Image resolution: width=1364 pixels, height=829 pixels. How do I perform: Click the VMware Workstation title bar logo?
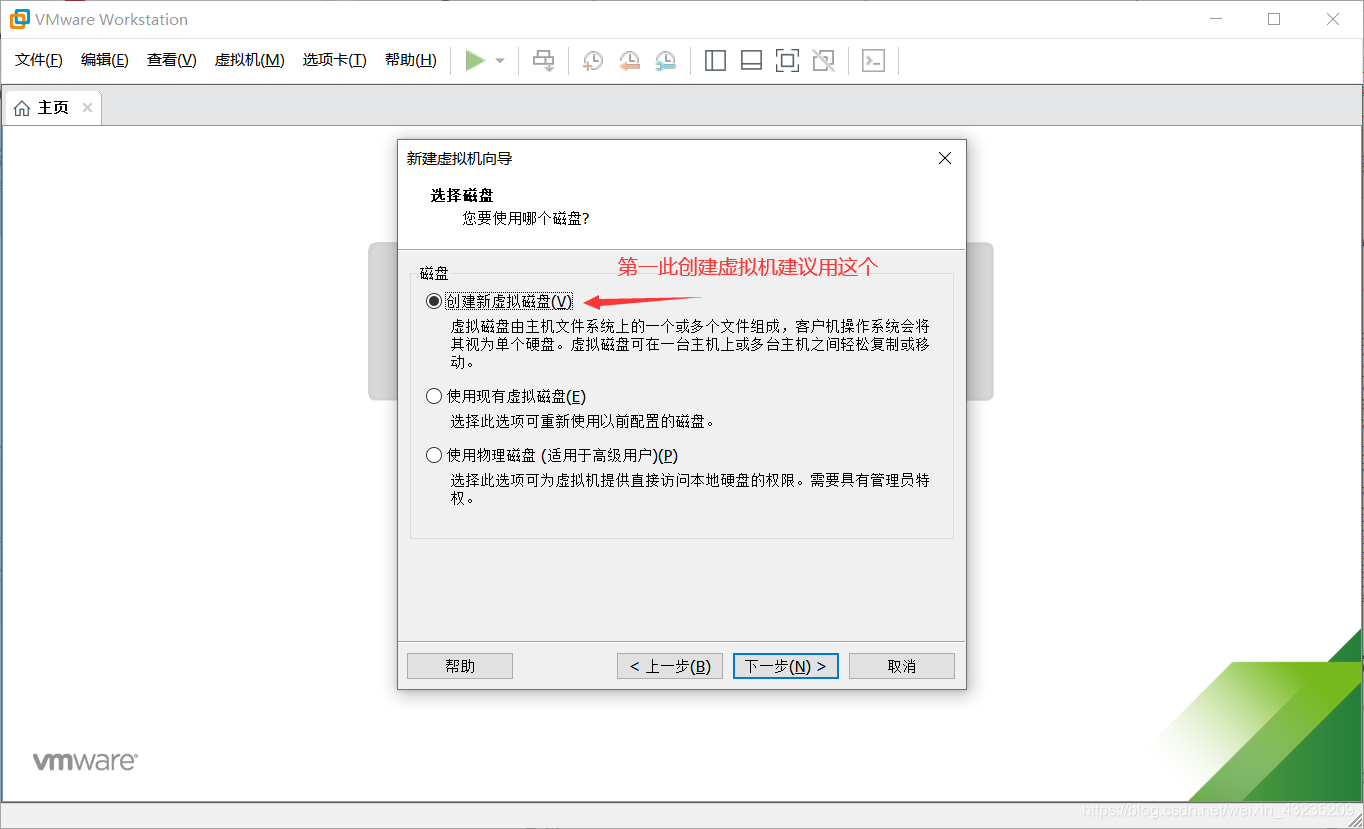(x=19, y=19)
